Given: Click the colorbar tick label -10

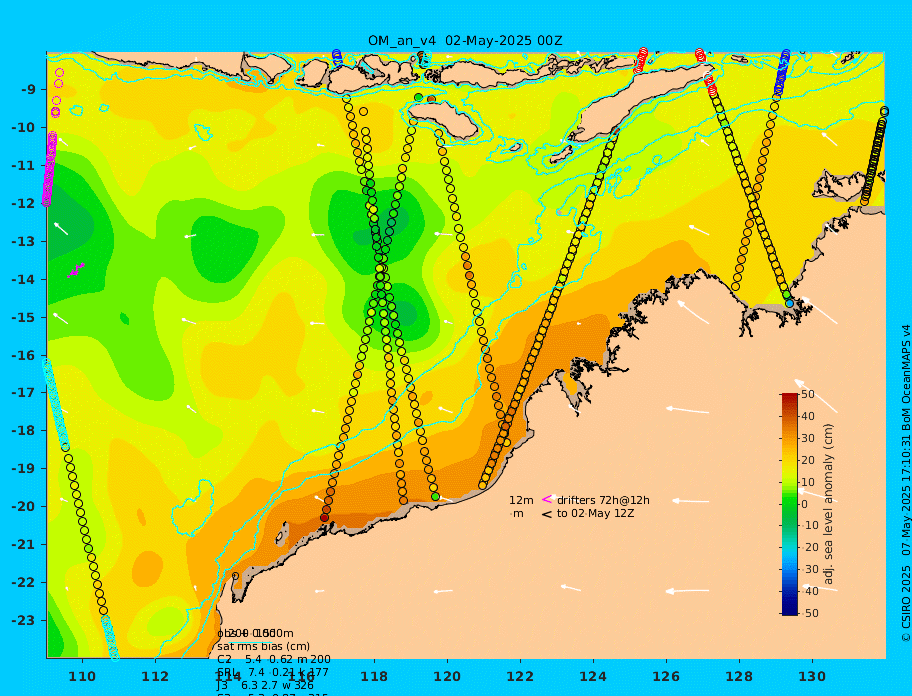Looking at the screenshot, I should (809, 526).
